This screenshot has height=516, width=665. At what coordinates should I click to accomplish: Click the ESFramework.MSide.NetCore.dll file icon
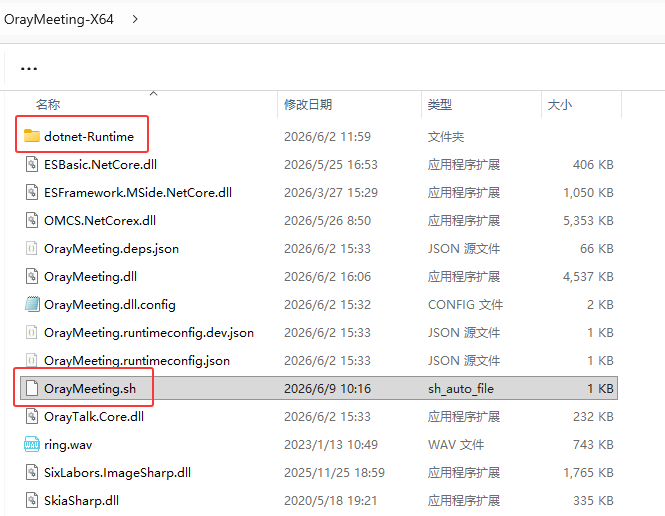32,192
